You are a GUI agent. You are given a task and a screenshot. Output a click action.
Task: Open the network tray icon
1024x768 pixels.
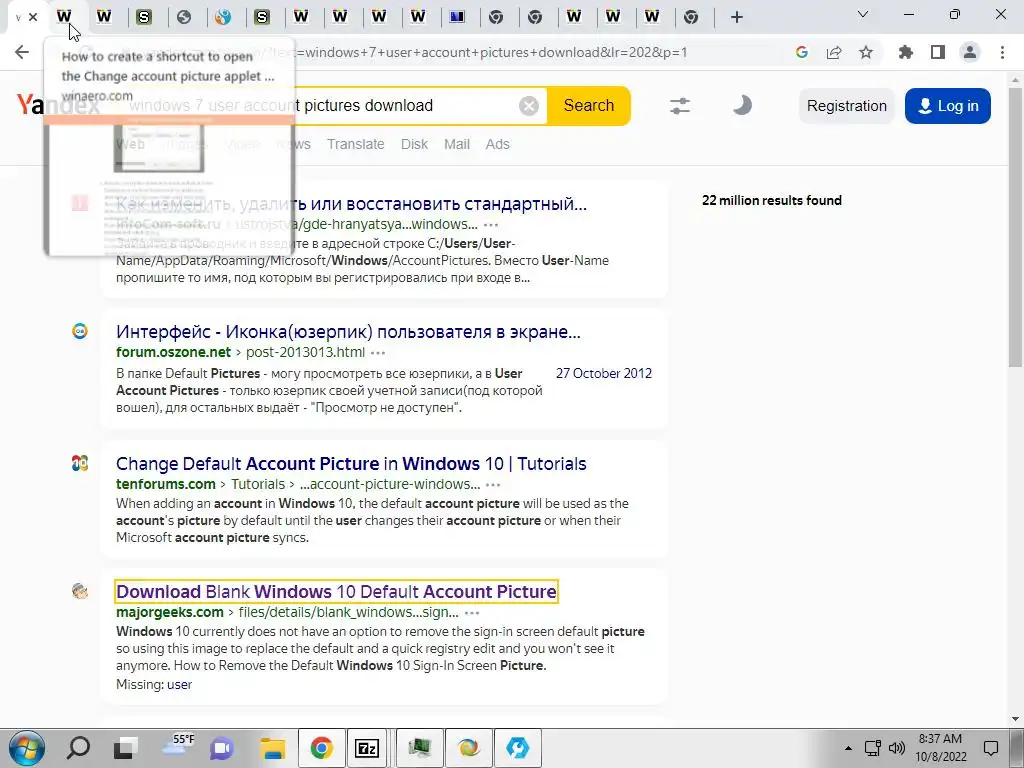click(872, 748)
